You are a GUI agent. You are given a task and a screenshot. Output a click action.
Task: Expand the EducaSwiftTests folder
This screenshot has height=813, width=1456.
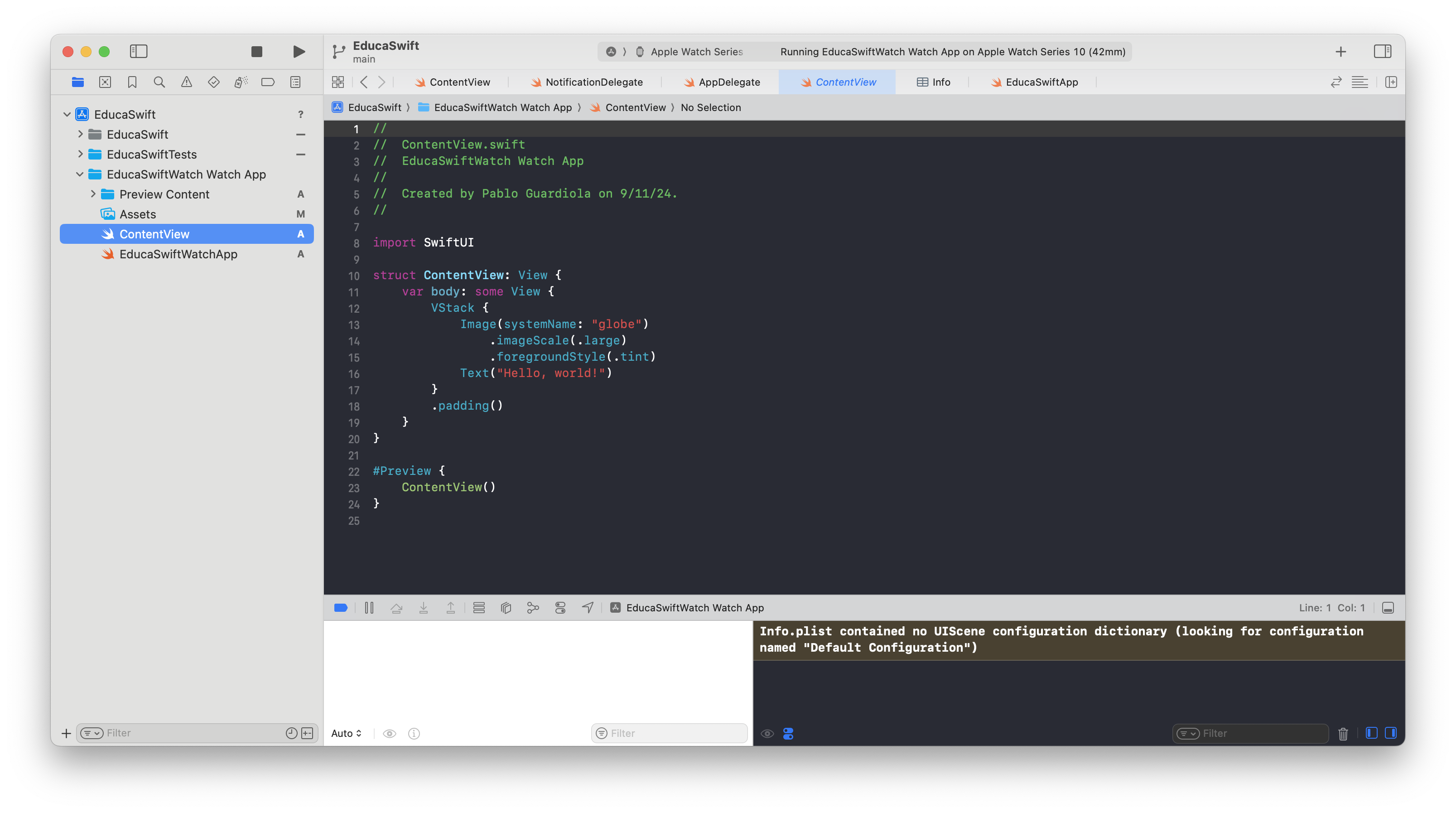point(80,155)
